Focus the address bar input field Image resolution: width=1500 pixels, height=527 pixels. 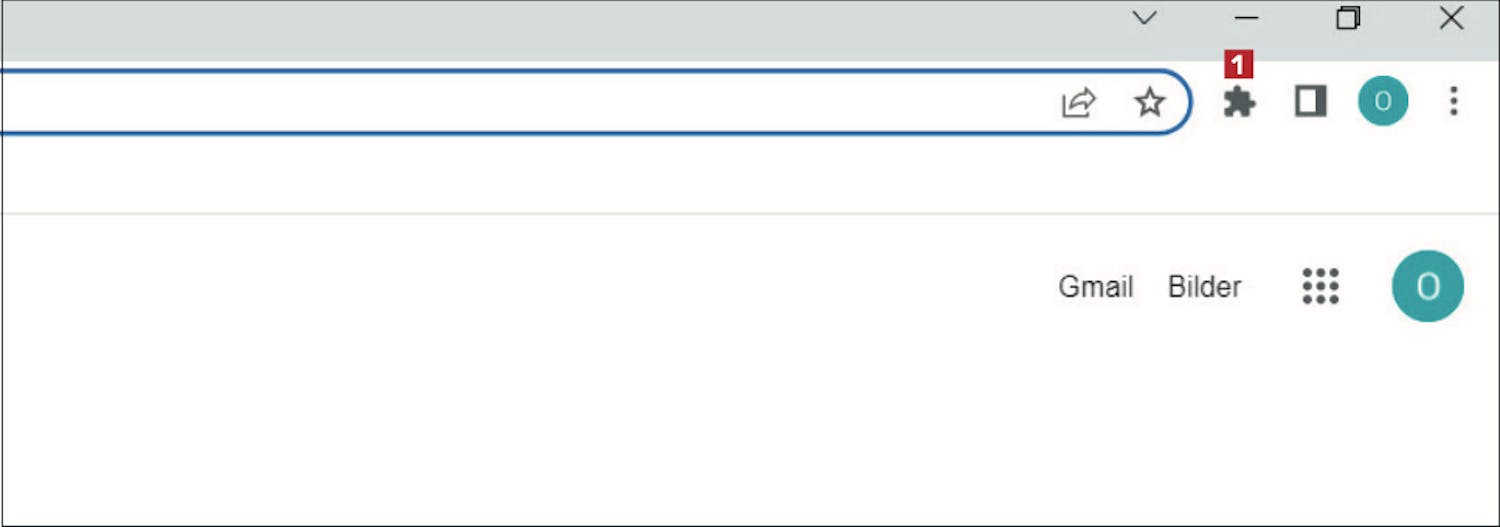point(500,102)
